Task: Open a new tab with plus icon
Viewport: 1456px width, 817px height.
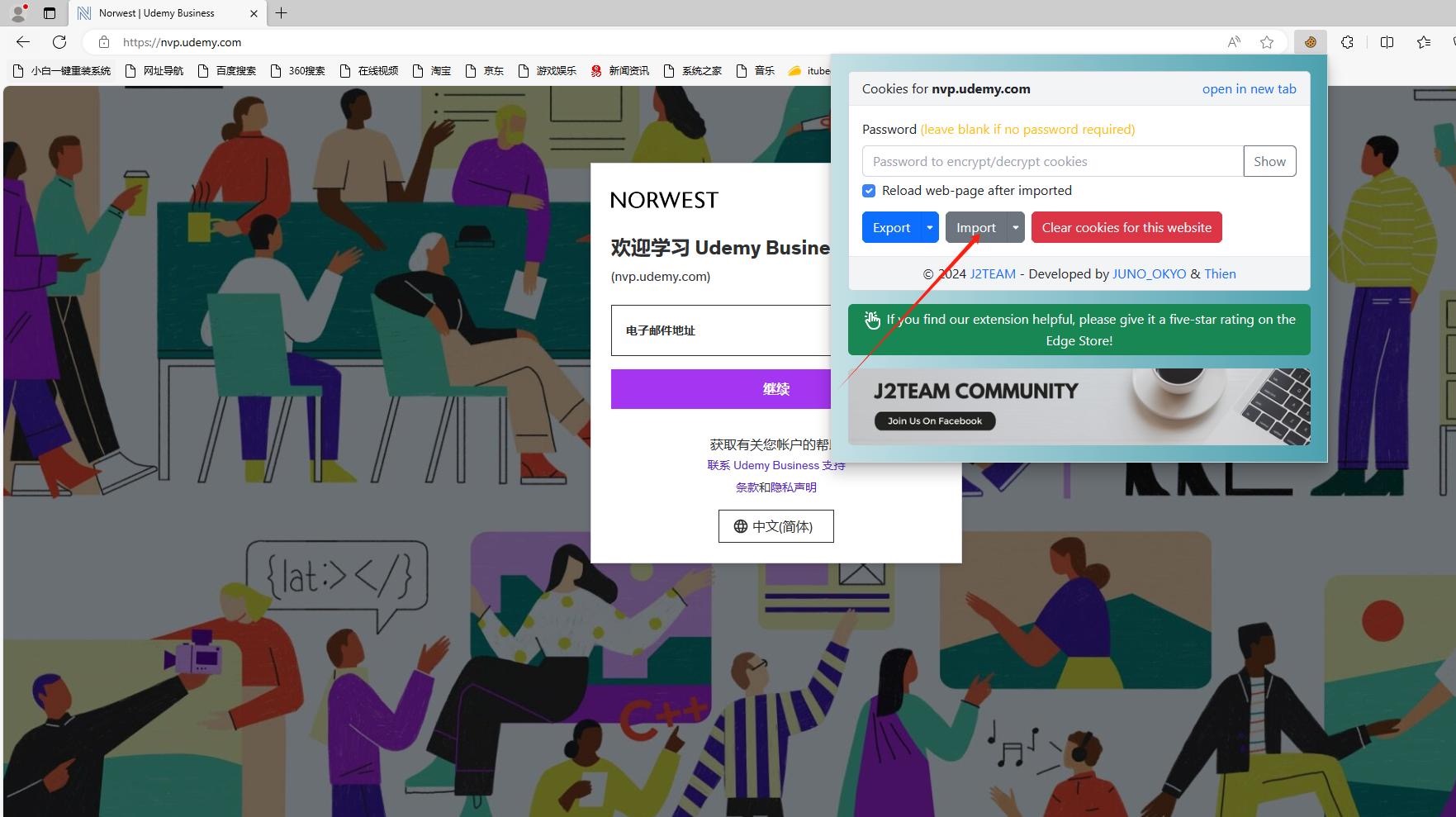Action: coord(281,13)
